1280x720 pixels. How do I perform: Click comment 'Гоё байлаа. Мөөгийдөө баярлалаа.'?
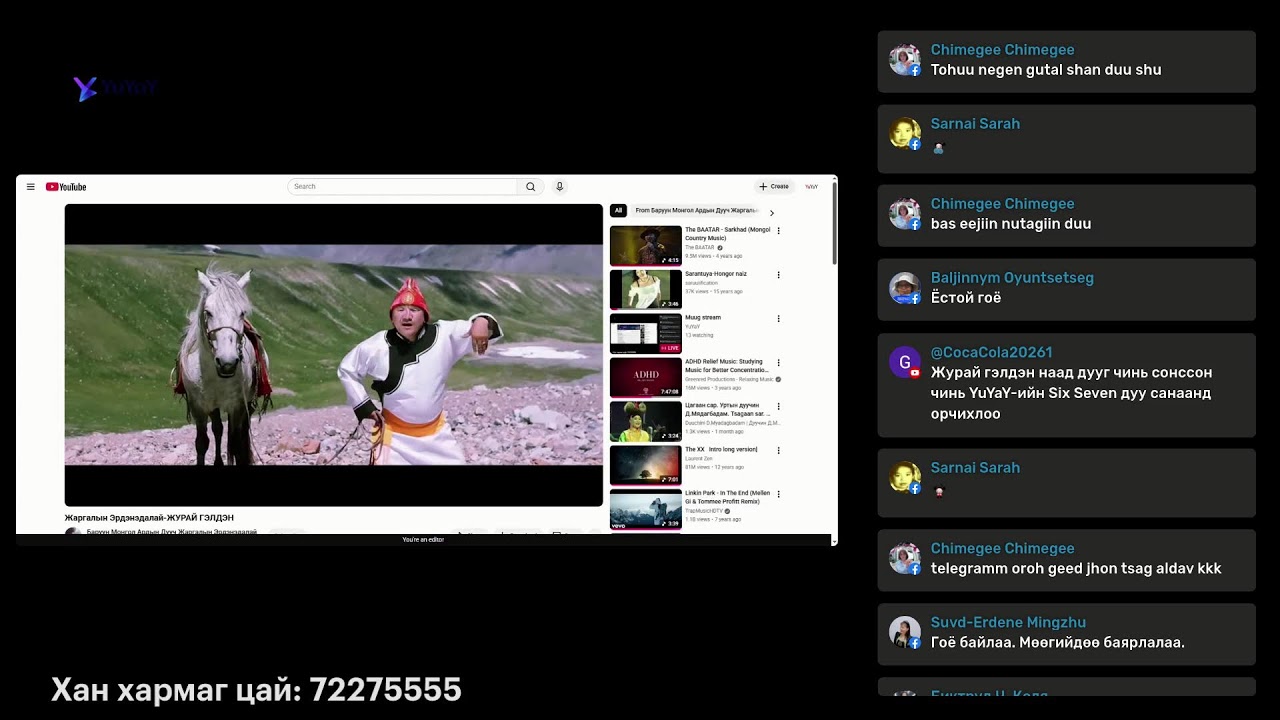(x=1058, y=642)
